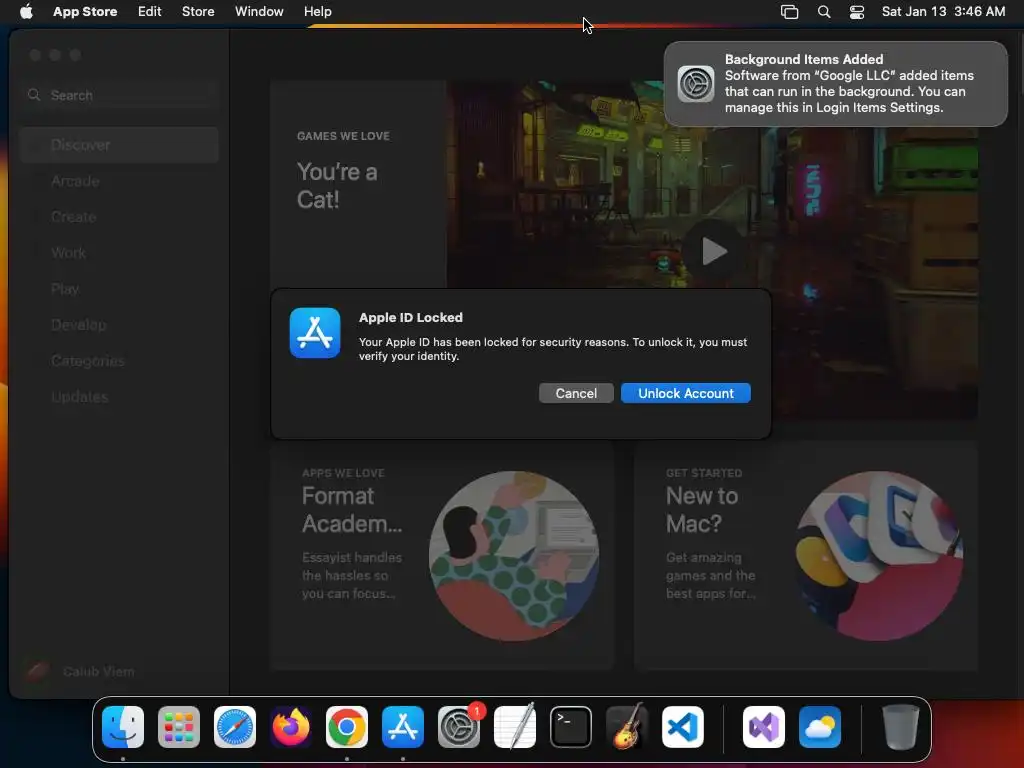Viewport: 1024px width, 768px height.
Task: Open the cloud weather app in Dock
Action: [820, 727]
